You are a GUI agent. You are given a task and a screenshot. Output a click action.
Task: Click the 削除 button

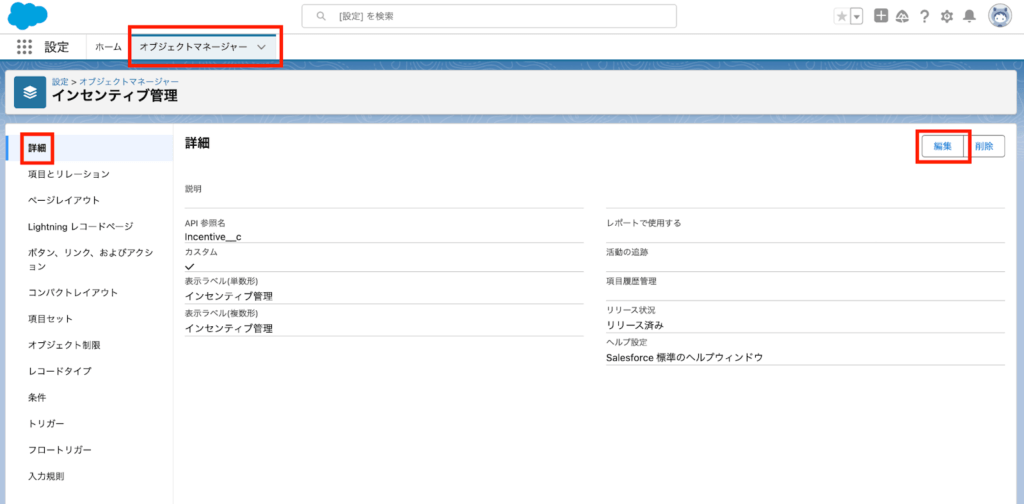click(x=984, y=146)
